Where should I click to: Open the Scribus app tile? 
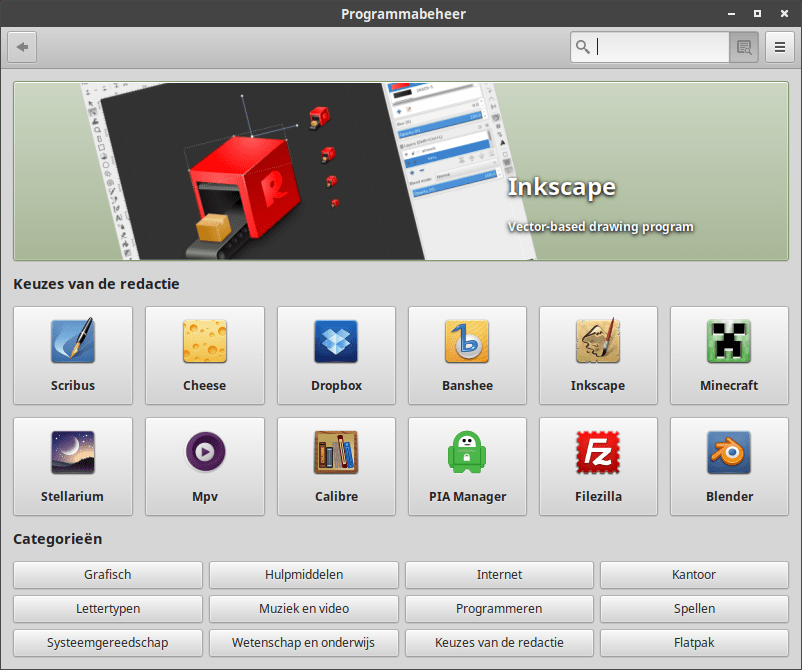pyautogui.click(x=73, y=355)
